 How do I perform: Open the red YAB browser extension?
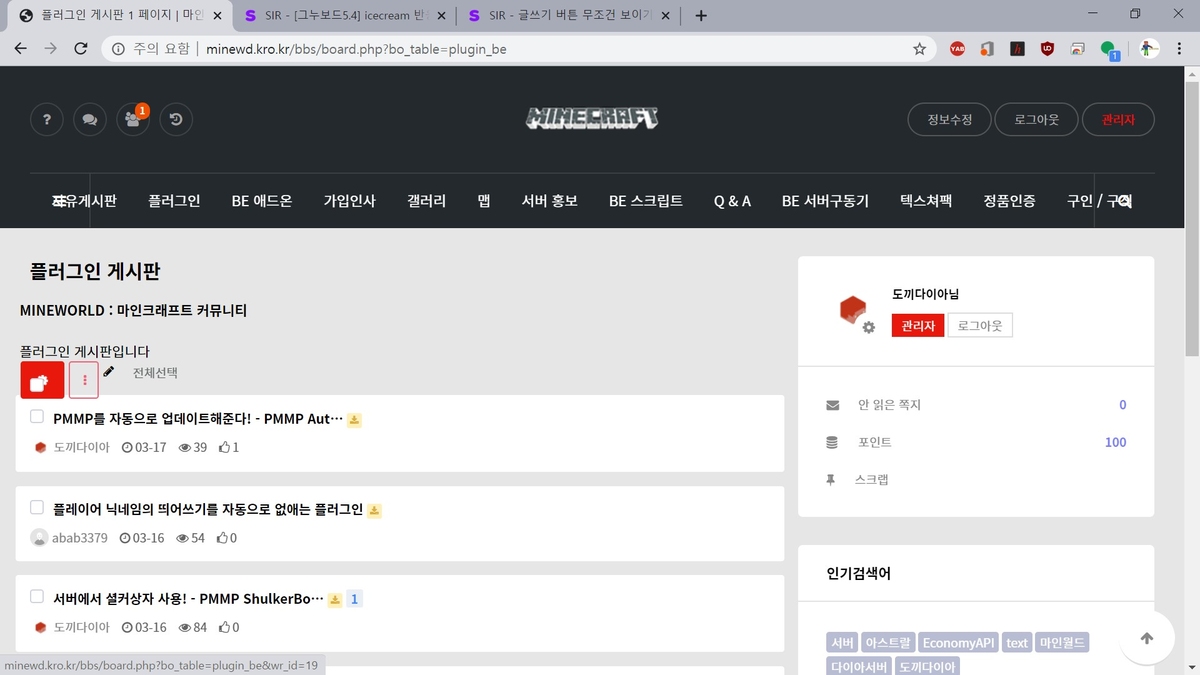tap(957, 48)
